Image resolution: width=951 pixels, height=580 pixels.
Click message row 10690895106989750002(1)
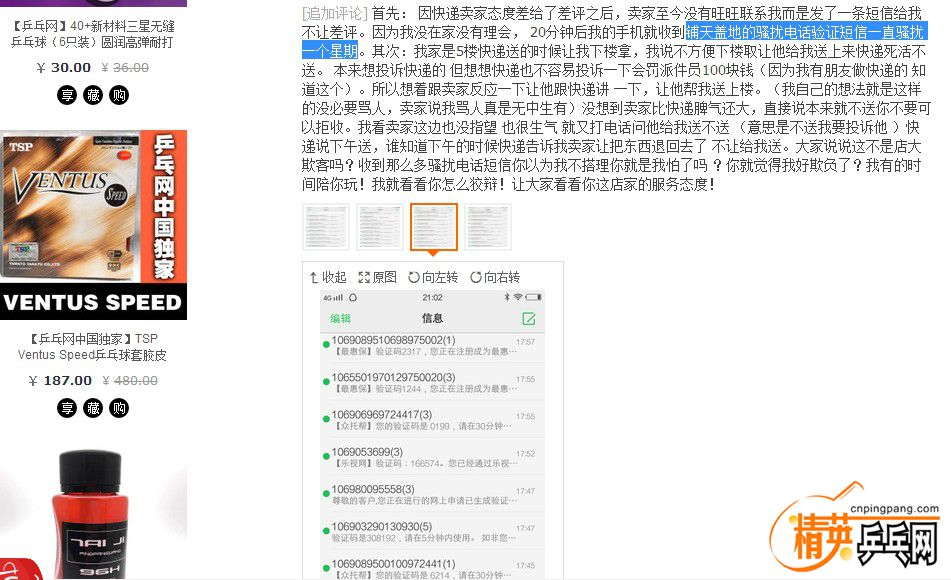point(432,345)
